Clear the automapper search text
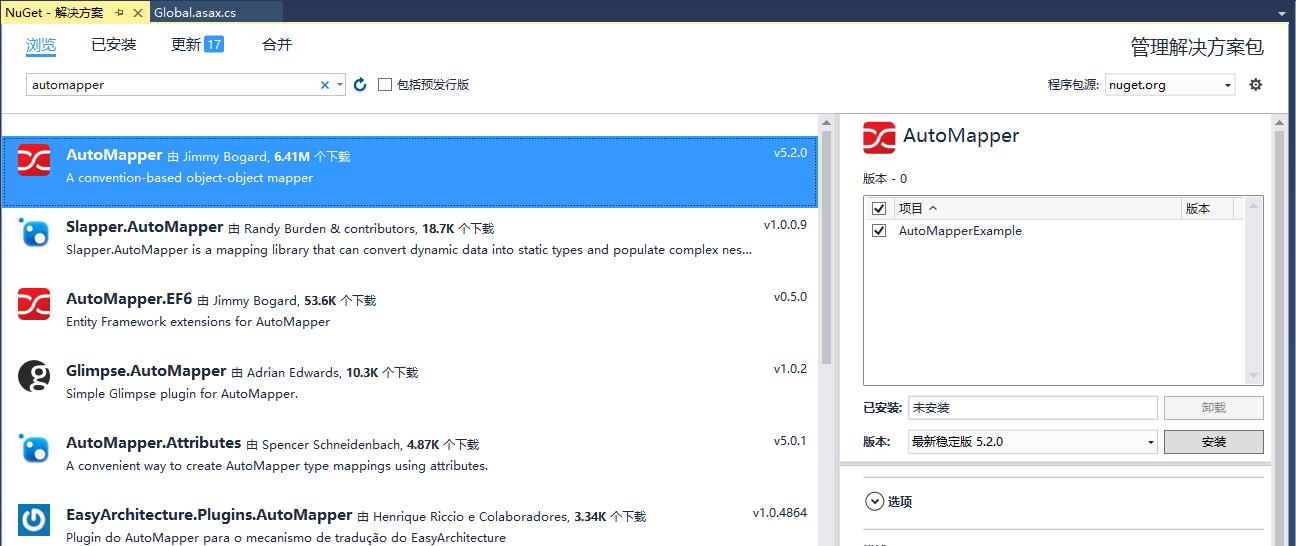This screenshot has height=546, width=1296. [325, 85]
